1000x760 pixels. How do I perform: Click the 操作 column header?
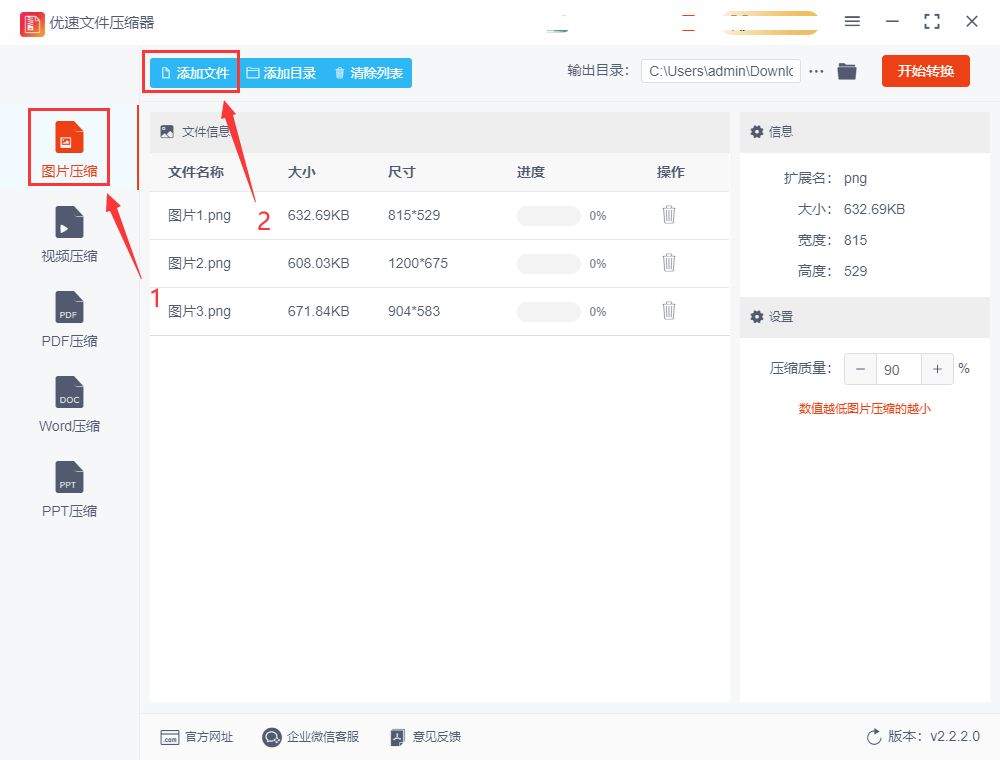click(671, 172)
